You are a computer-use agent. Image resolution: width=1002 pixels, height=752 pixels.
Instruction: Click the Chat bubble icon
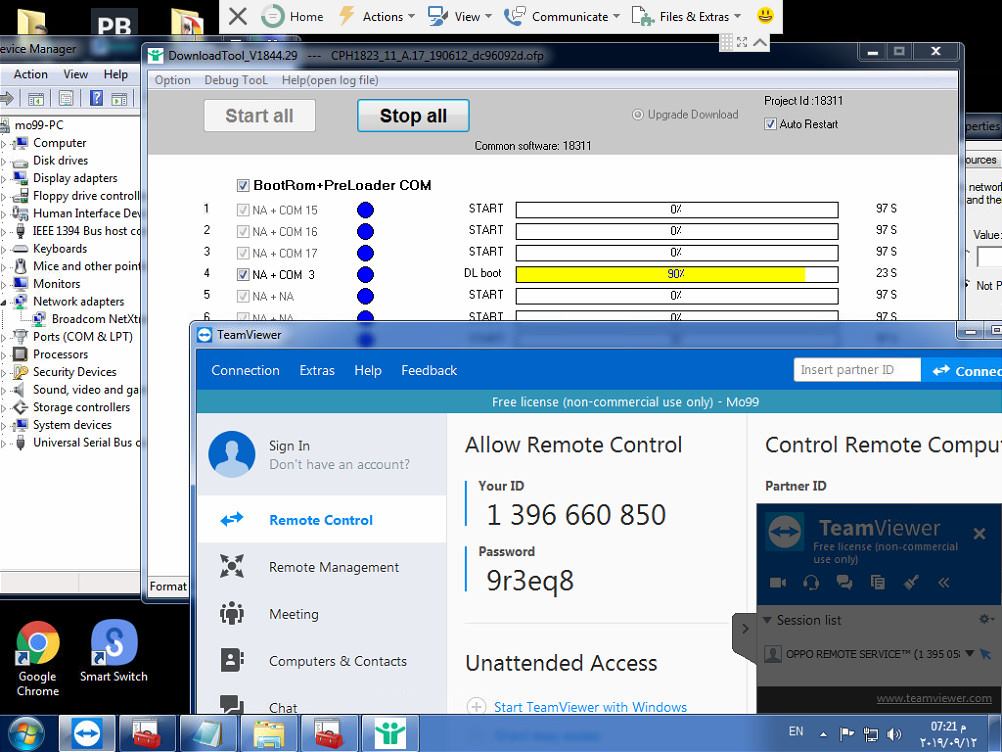click(231, 703)
